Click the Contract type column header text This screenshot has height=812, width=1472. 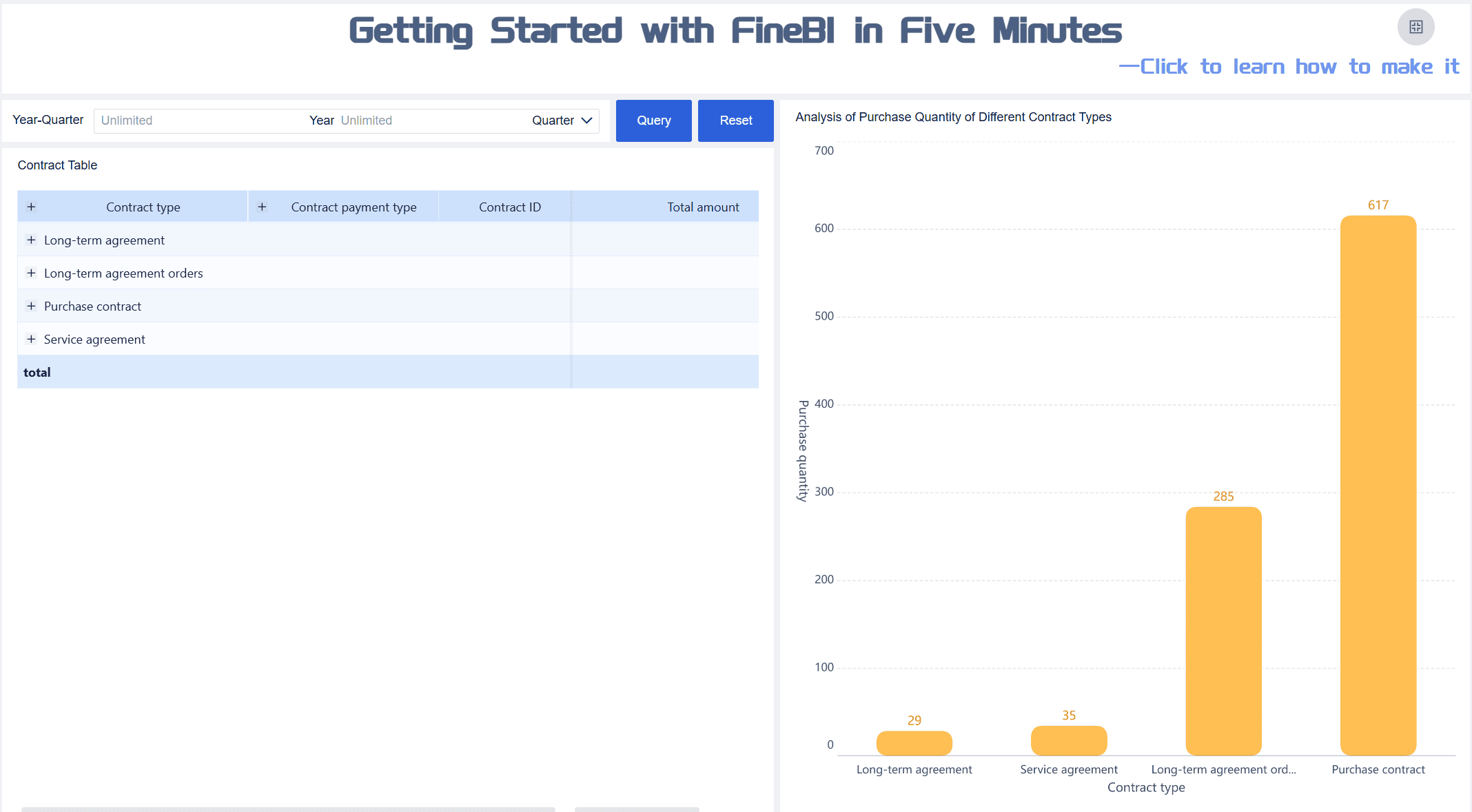(x=143, y=207)
